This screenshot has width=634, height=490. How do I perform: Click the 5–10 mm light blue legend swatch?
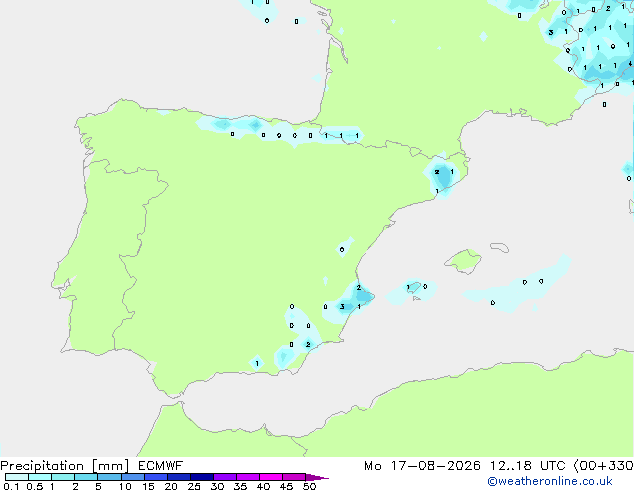109,477
